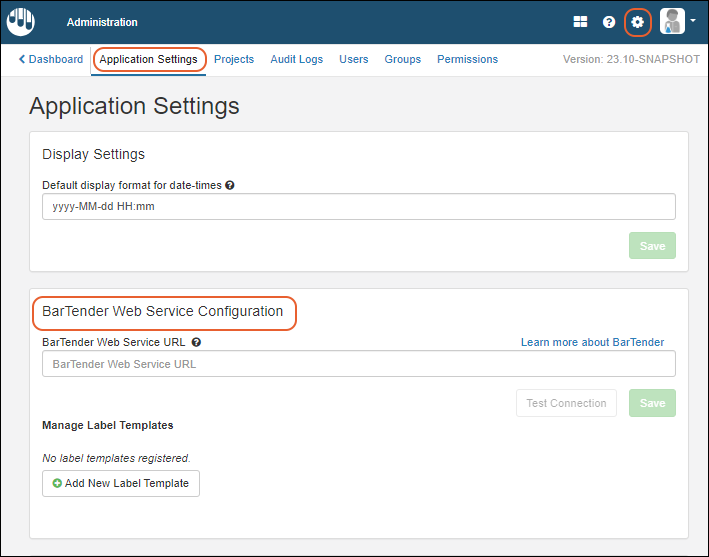Click Add New Label Template button
The width and height of the screenshot is (709, 557).
coord(121,483)
